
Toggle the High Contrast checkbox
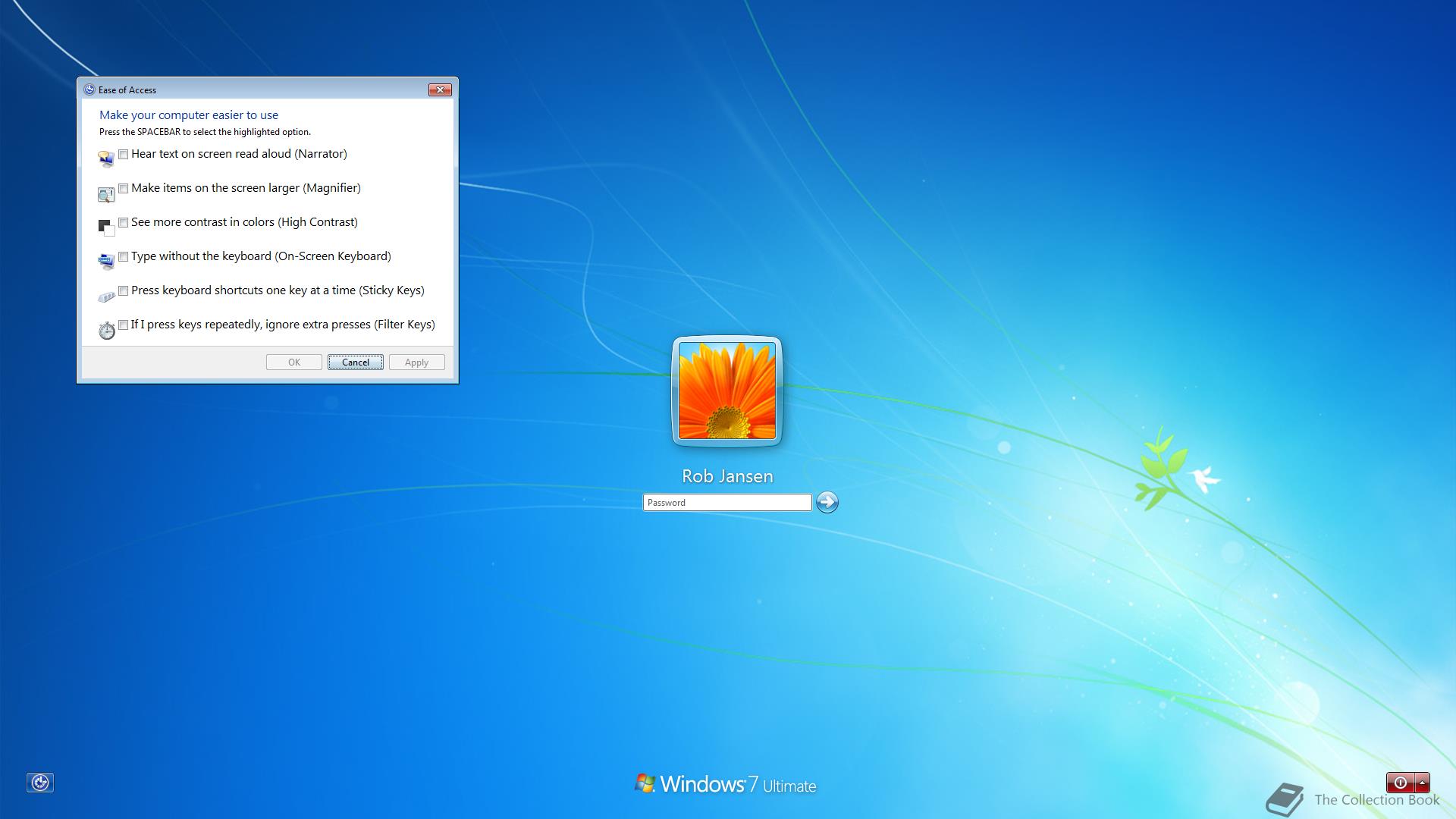[x=124, y=223]
